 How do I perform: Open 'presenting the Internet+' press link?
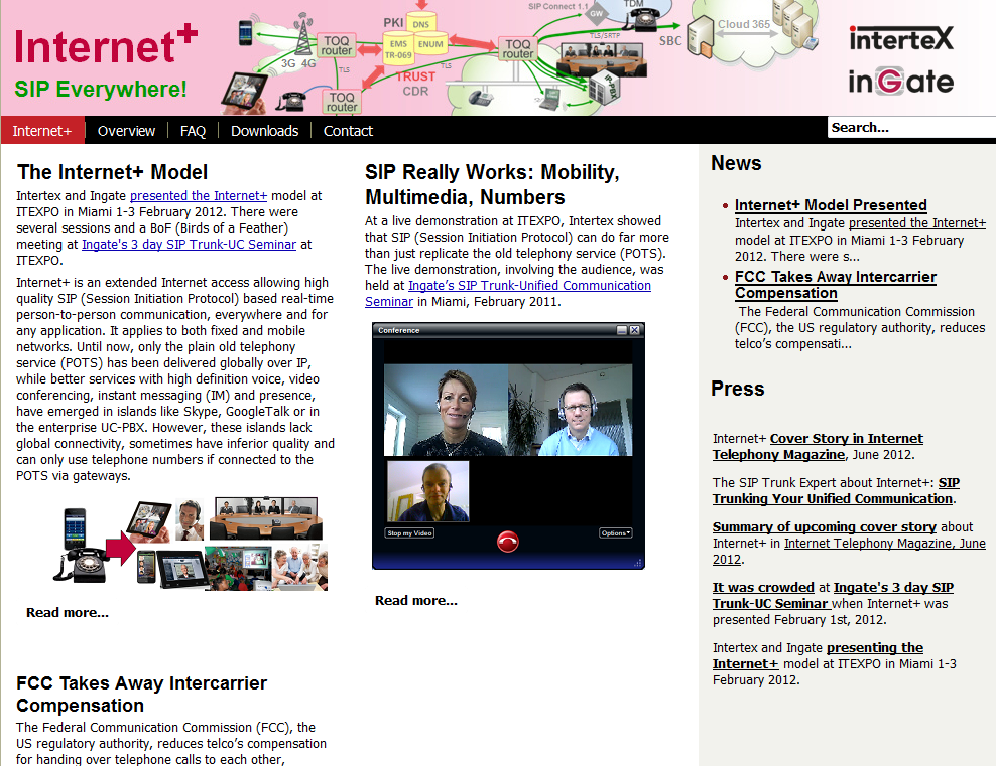point(818,655)
